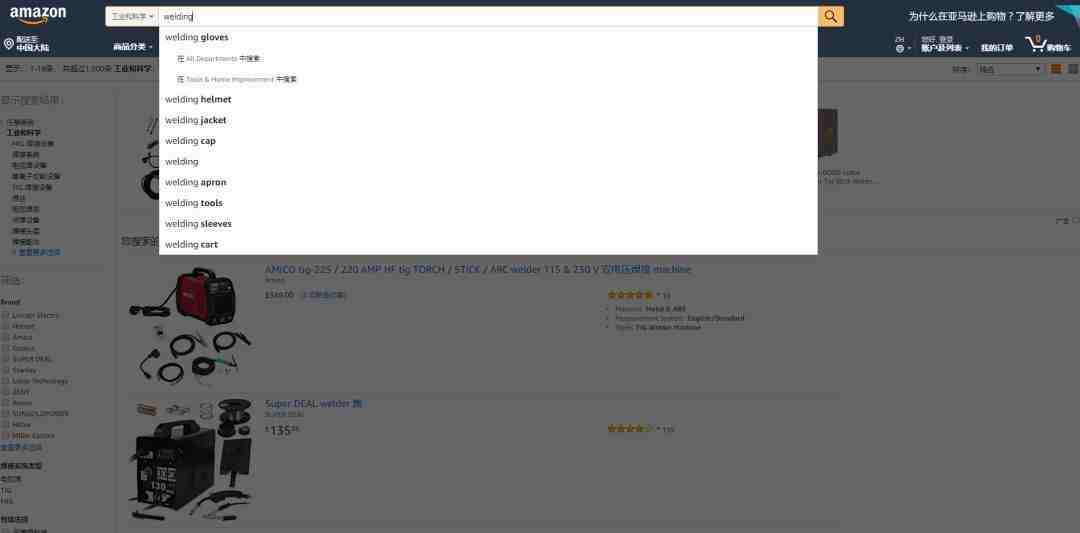Click the globe language icon
This screenshot has height=533, width=1080.
(900, 48)
